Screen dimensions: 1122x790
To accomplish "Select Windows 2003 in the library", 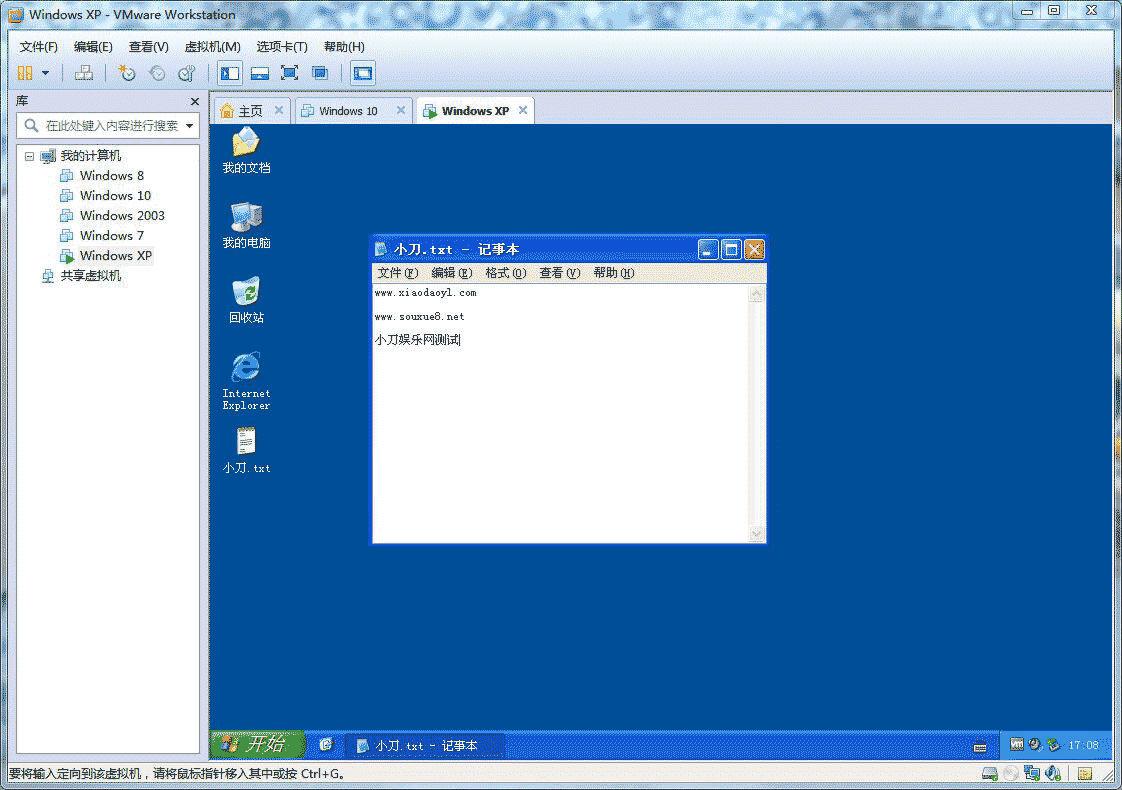I will [x=122, y=216].
